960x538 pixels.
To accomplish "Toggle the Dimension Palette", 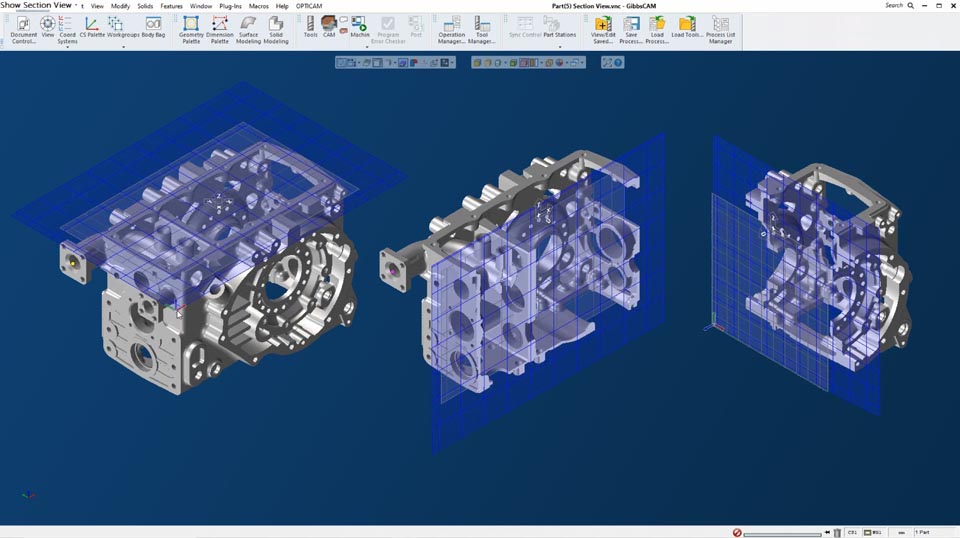I will [x=220, y=28].
